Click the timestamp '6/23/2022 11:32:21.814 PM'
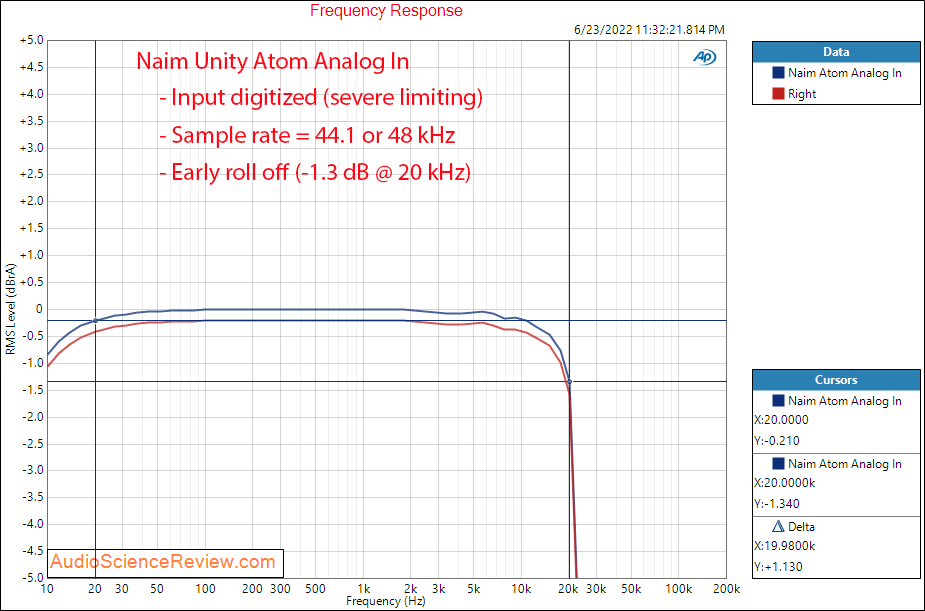The height and width of the screenshot is (611, 925). coord(649,29)
